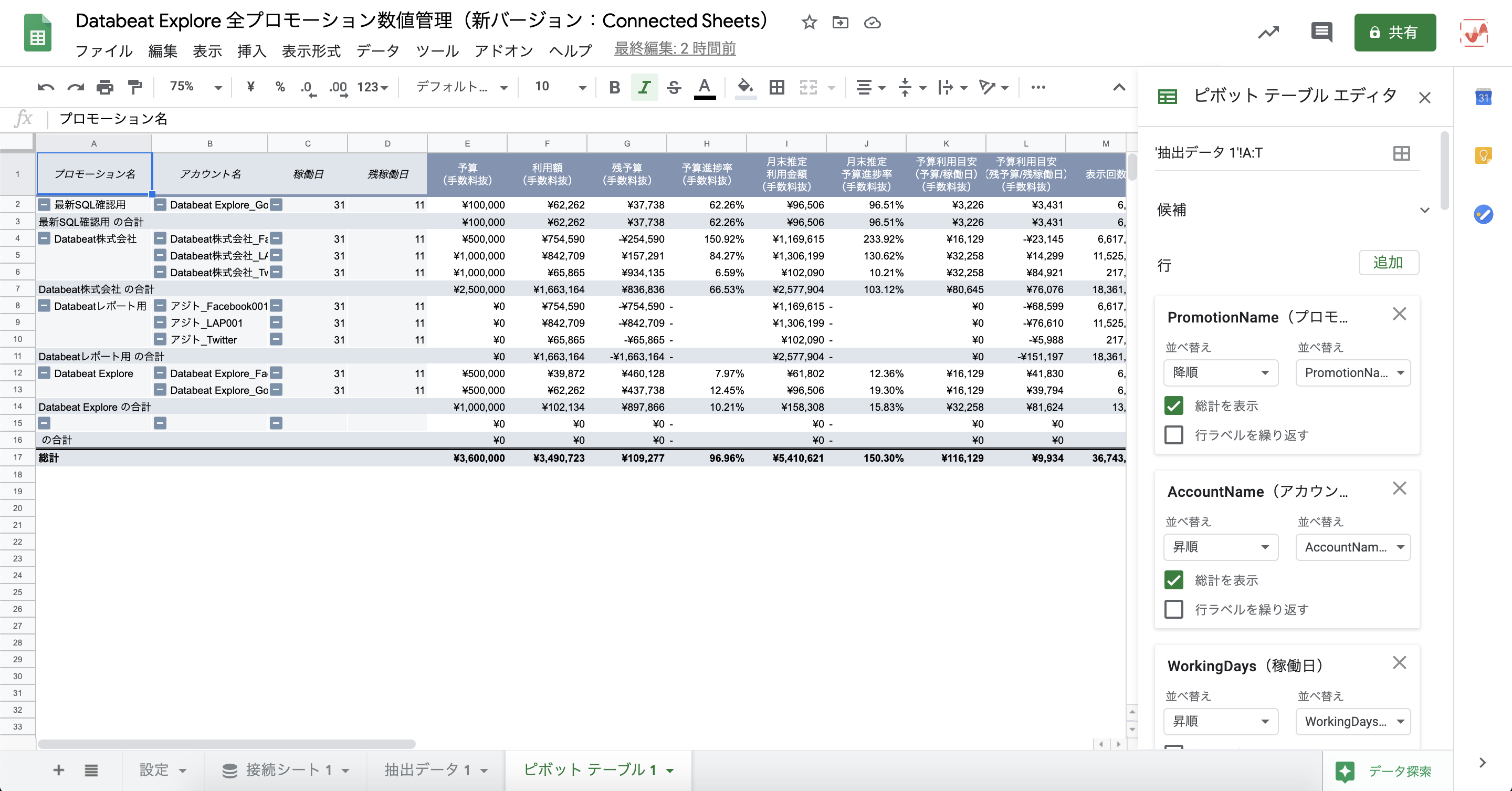
Task: Open activity dashboard trend icon
Action: pyautogui.click(x=1268, y=32)
